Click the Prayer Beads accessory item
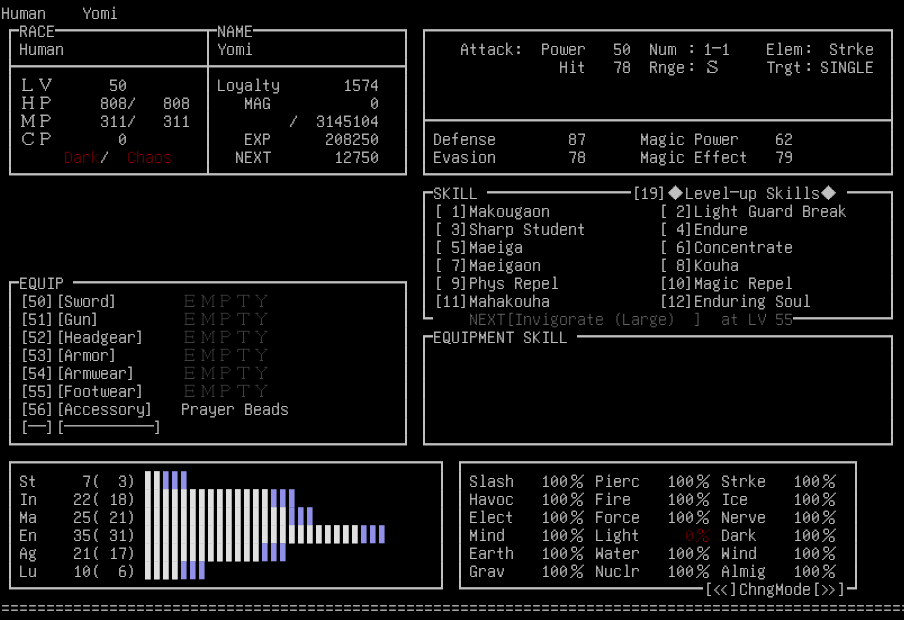904x620 pixels. click(x=235, y=409)
